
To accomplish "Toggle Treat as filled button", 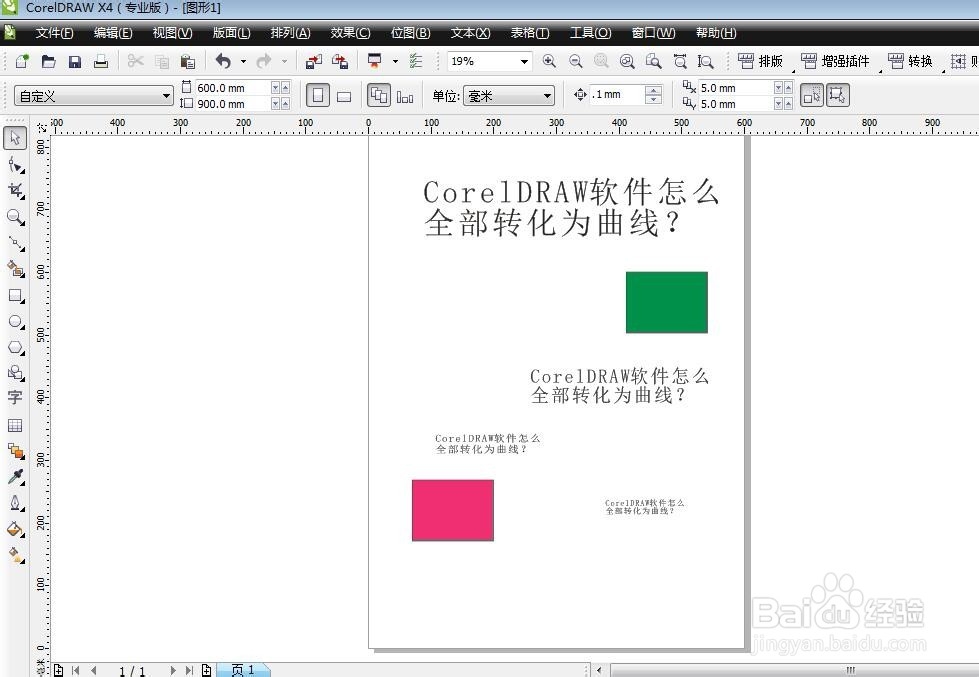I will pos(812,96).
